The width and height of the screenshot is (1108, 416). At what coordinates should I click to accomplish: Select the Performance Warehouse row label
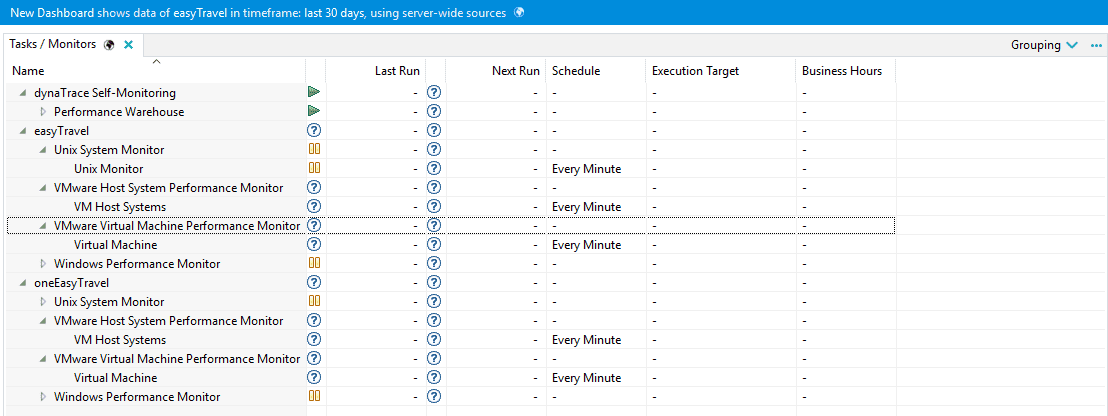coord(119,112)
